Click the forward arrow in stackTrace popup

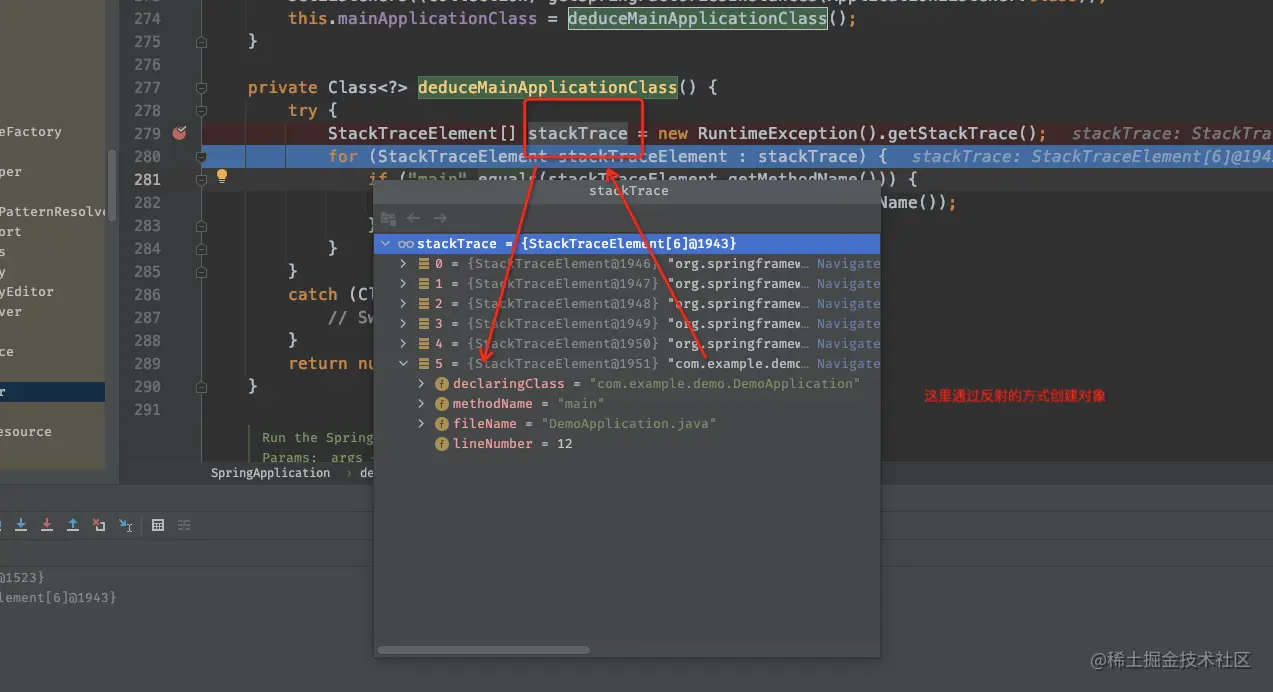pyautogui.click(x=440, y=218)
